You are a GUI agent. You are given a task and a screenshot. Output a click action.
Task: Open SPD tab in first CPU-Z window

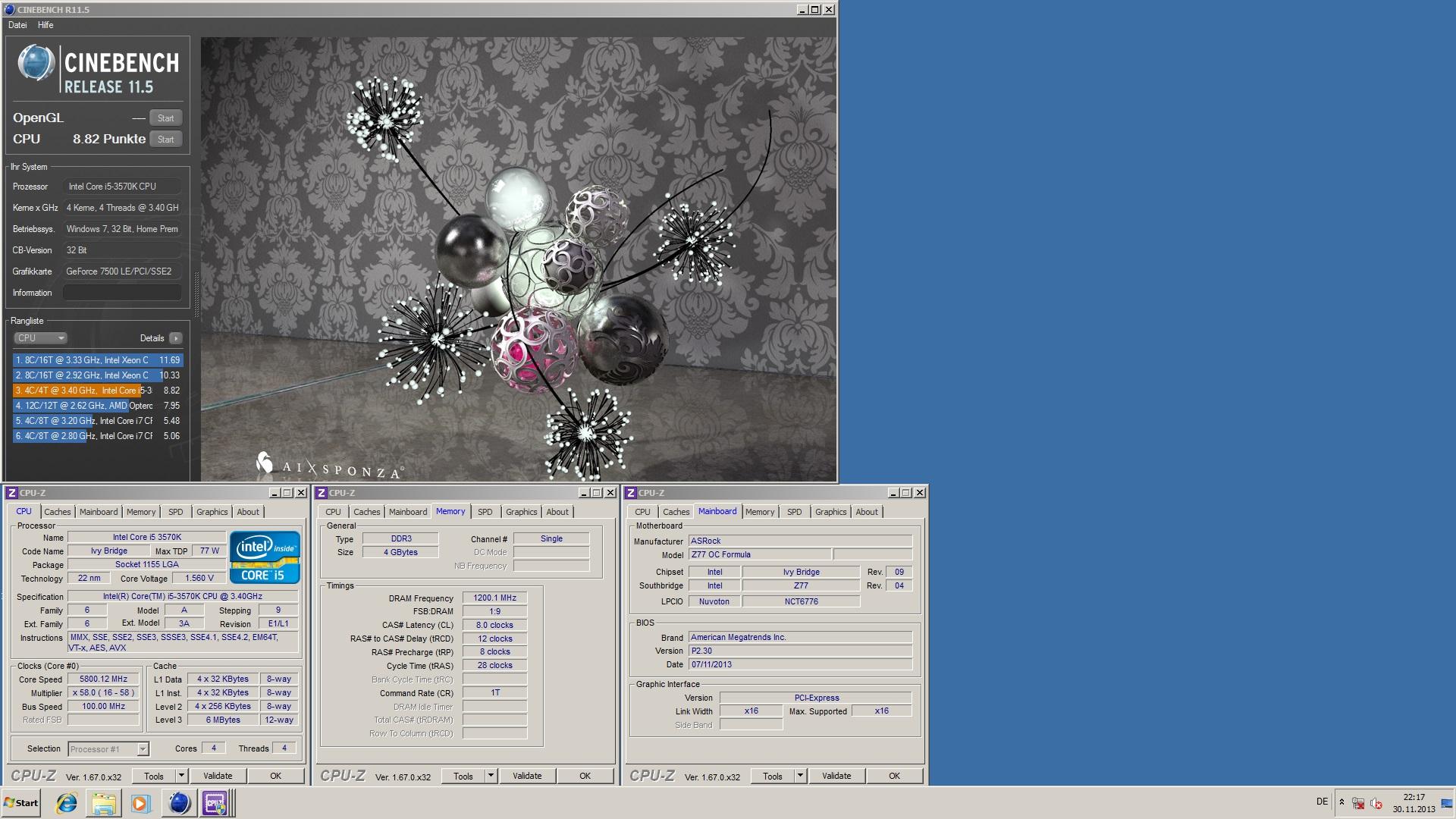click(x=176, y=512)
